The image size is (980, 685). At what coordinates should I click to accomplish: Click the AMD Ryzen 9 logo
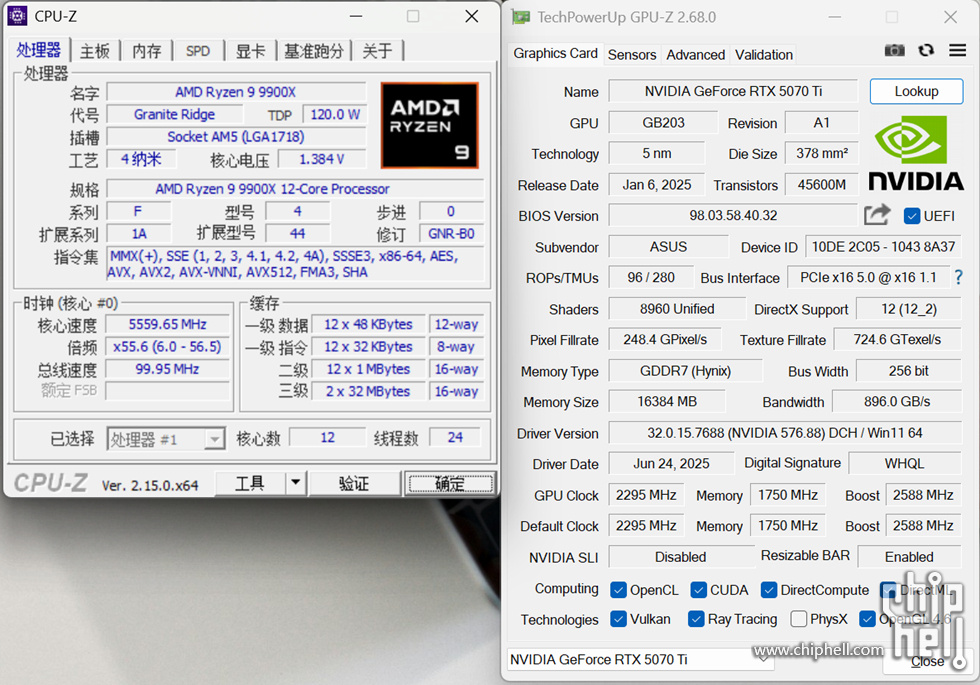pos(430,125)
